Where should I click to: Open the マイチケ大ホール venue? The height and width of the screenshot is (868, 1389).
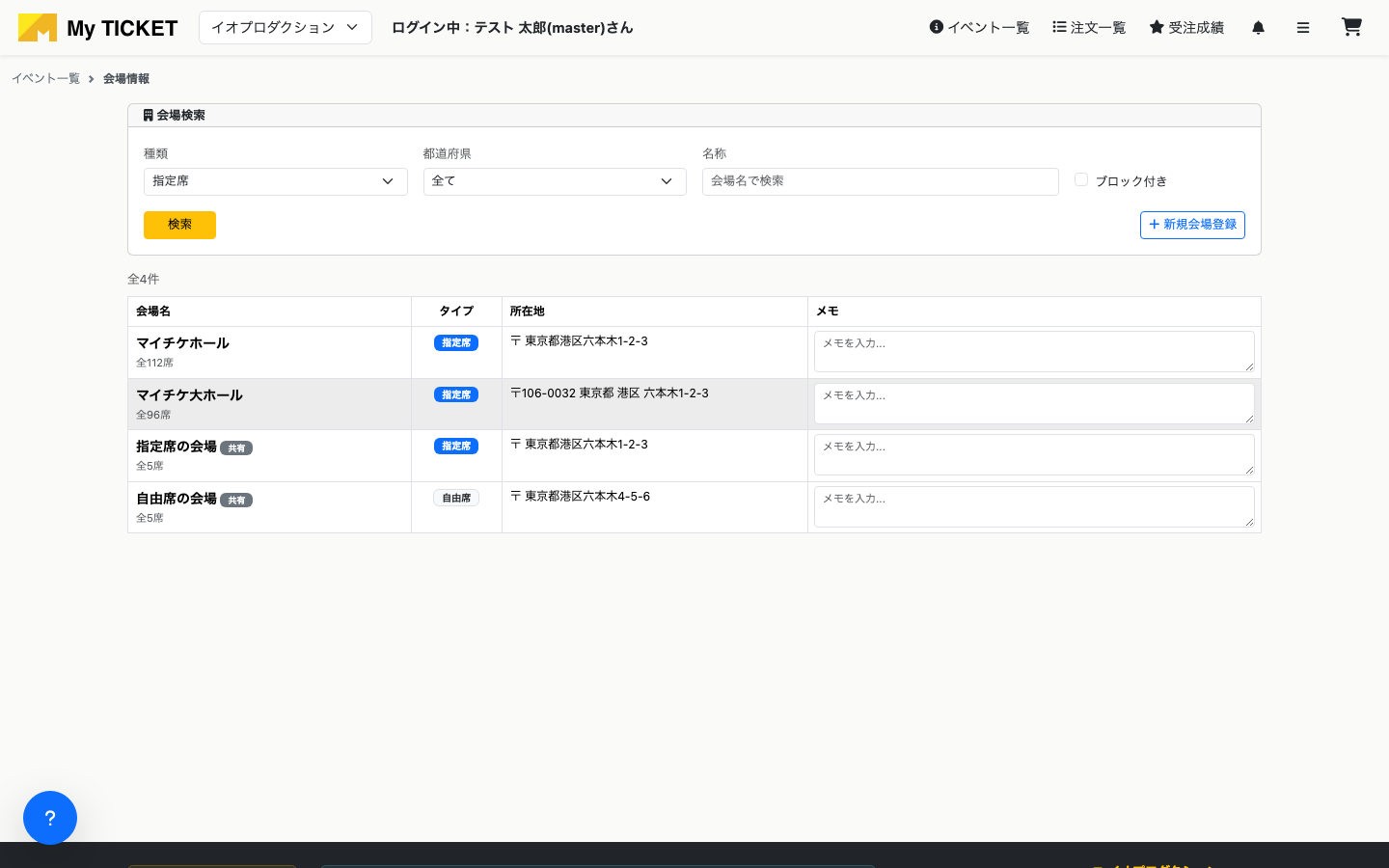point(189,395)
